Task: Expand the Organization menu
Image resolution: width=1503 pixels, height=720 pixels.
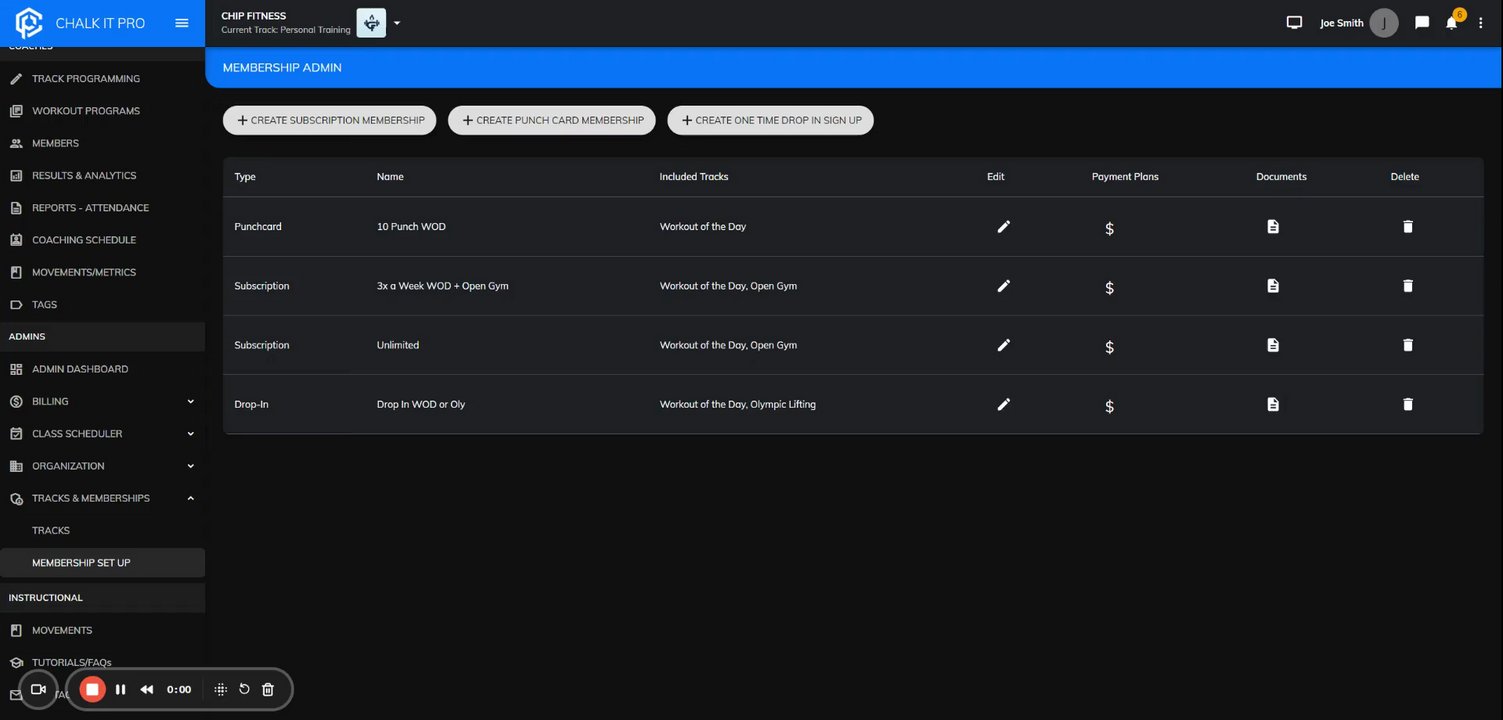Action: click(190, 466)
